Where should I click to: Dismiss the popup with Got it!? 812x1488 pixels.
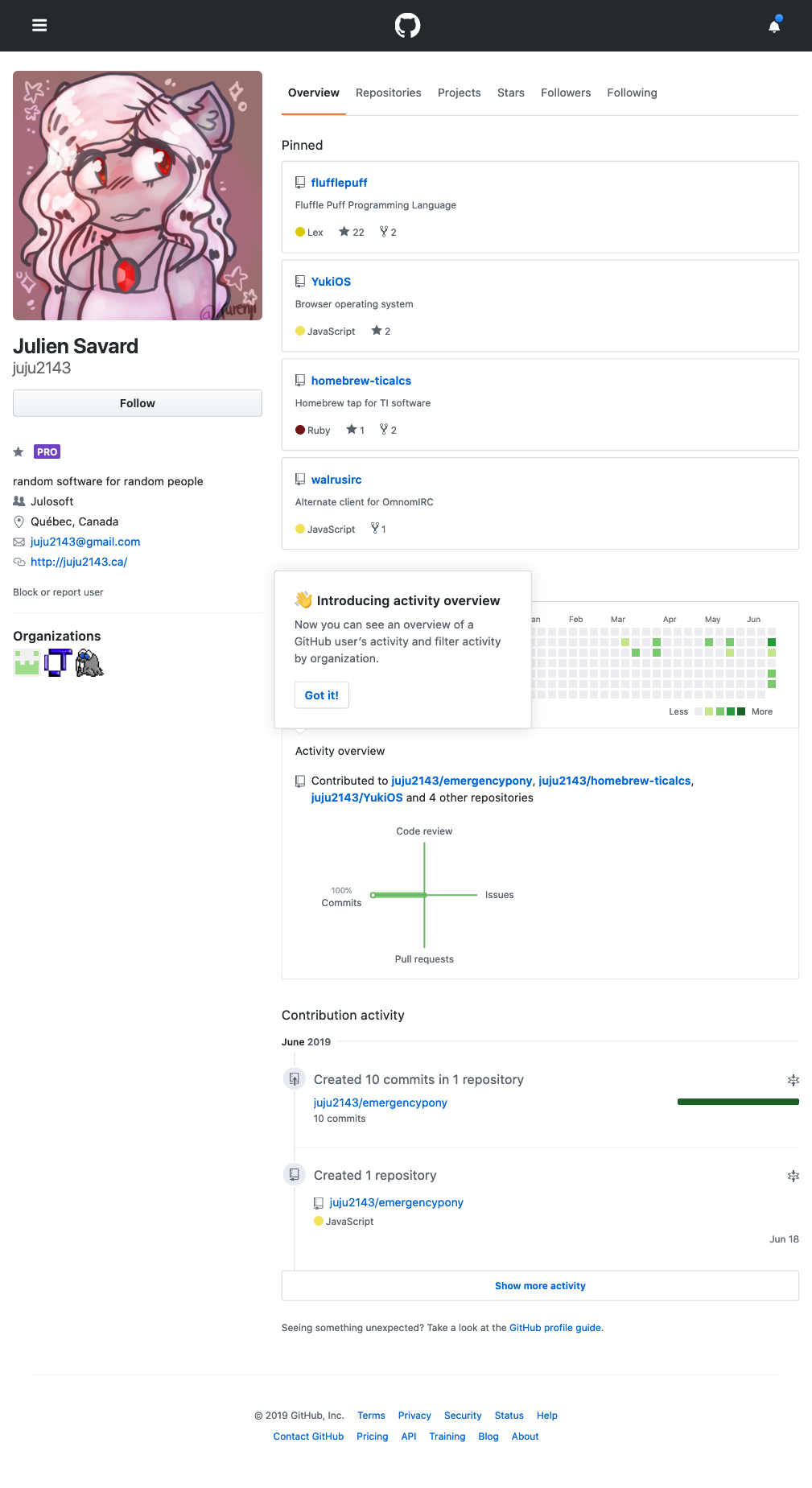321,695
